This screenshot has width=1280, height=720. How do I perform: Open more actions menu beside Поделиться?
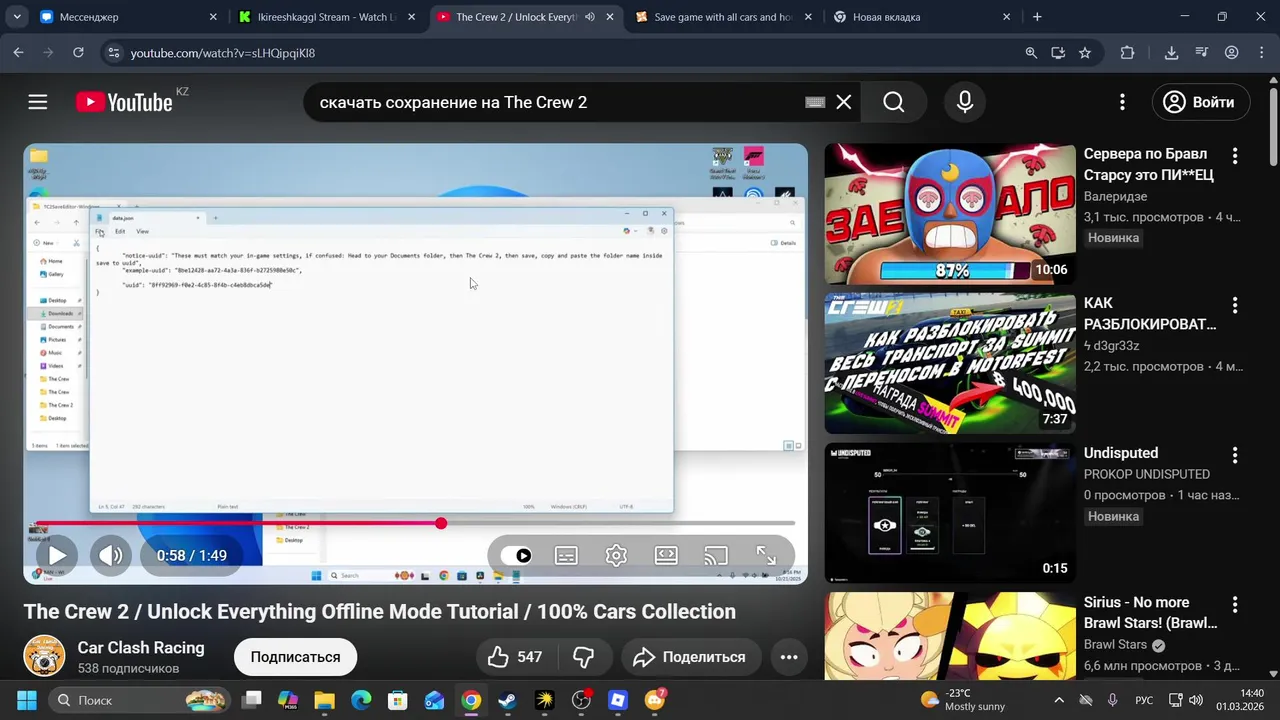(x=789, y=657)
